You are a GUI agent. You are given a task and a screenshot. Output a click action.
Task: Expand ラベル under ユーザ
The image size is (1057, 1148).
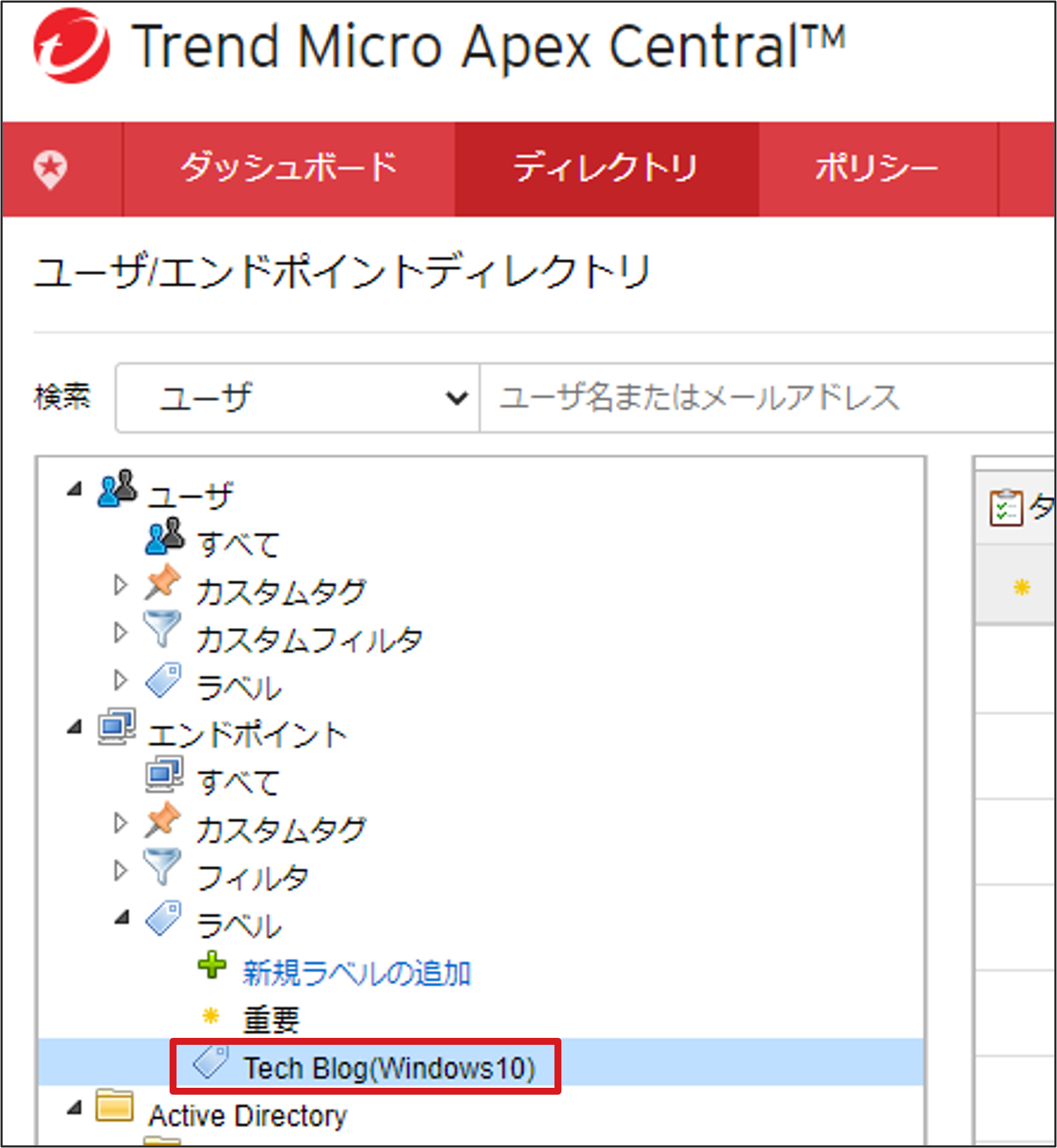120,680
